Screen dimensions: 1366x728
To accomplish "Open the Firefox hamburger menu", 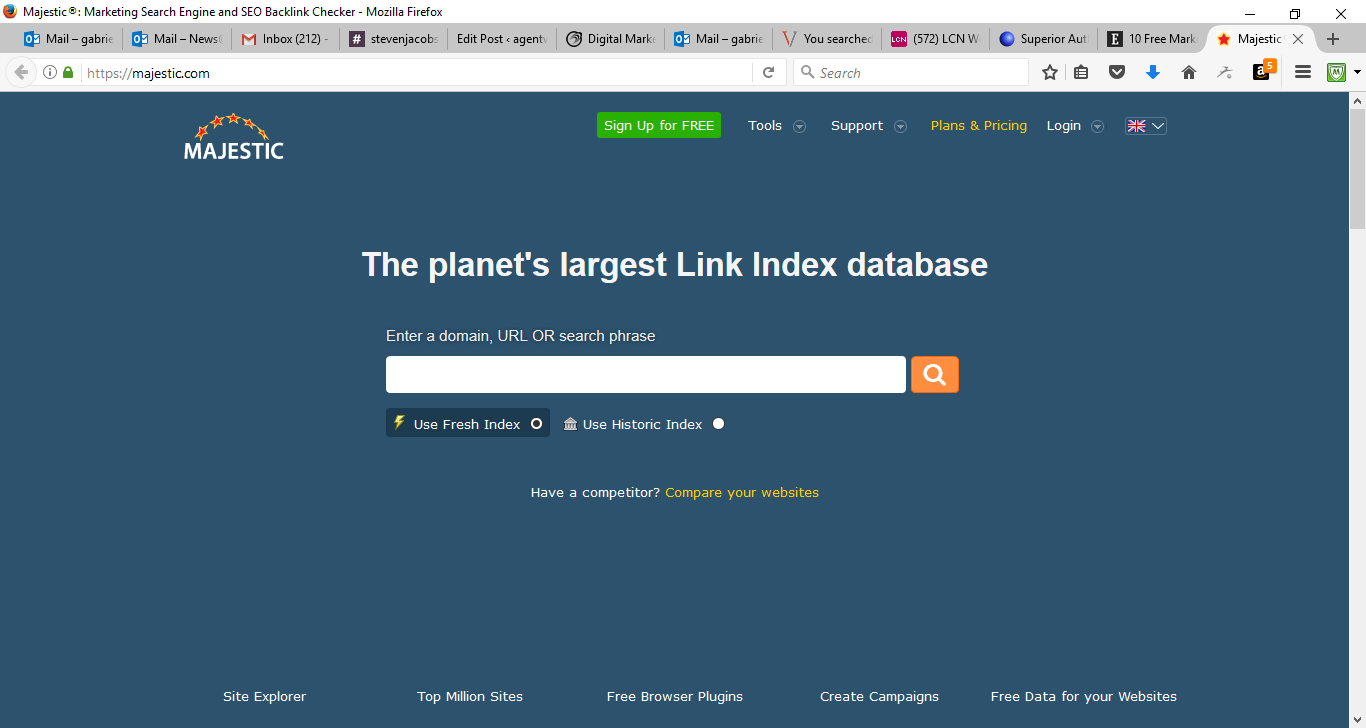I will [x=1303, y=72].
